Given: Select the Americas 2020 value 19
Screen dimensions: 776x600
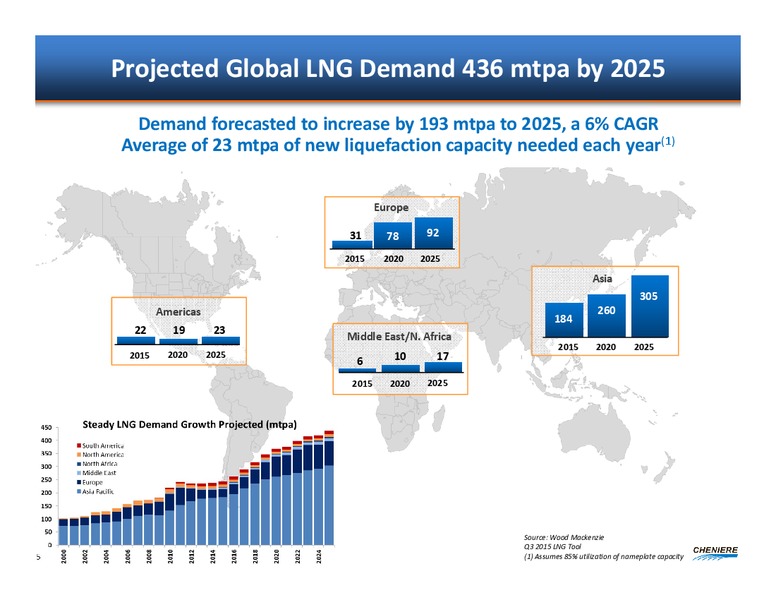Looking at the screenshot, I should 179,330.
